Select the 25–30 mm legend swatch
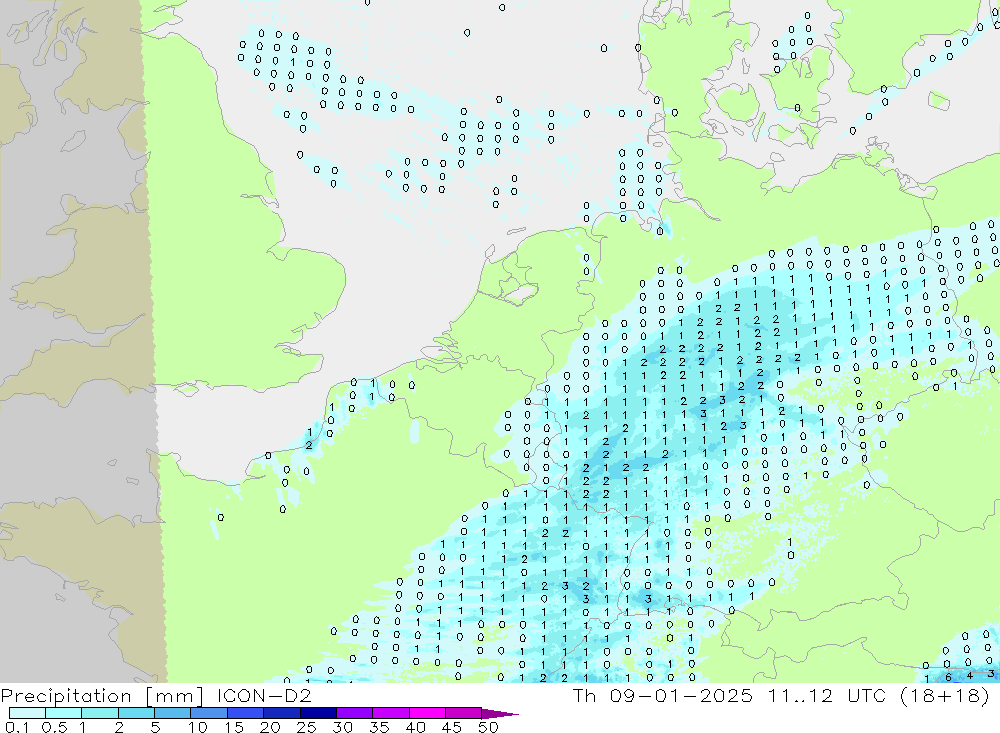The width and height of the screenshot is (1000, 733). pos(319,713)
